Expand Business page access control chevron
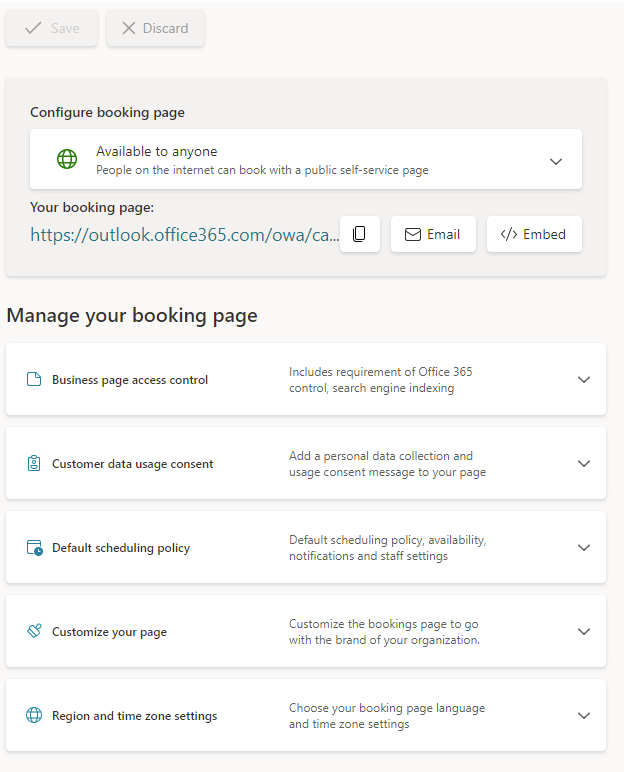The height and width of the screenshot is (772, 624). click(x=584, y=380)
